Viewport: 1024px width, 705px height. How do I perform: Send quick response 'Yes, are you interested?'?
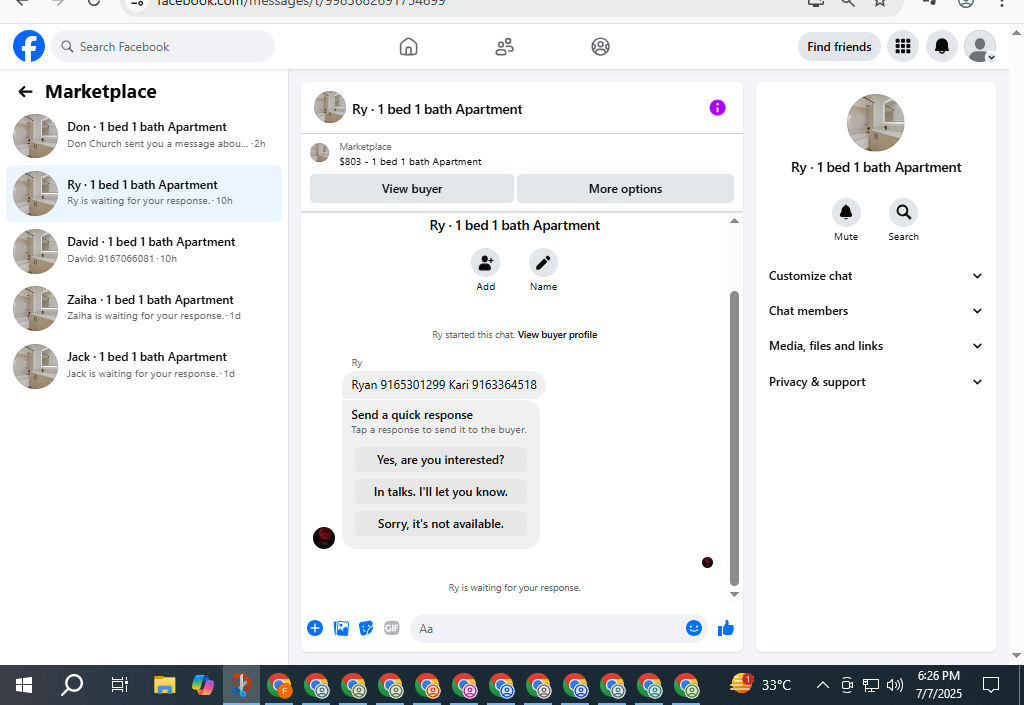click(441, 460)
